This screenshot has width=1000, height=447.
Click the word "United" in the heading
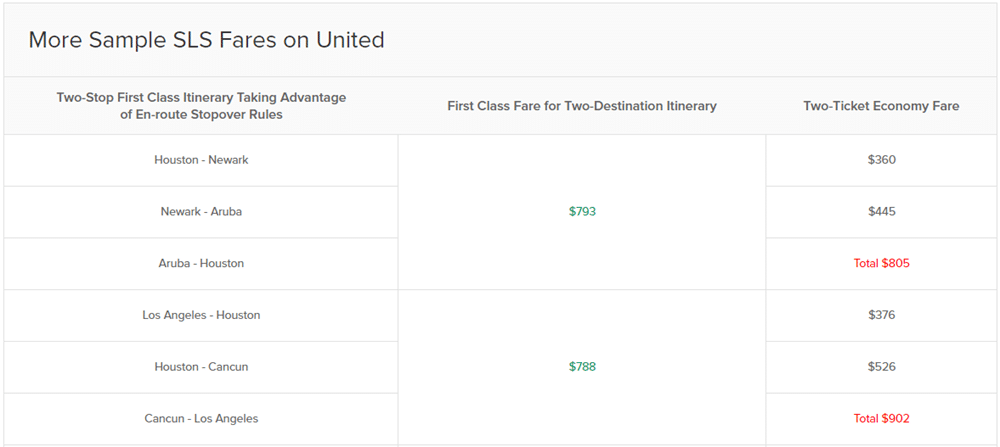coord(350,40)
